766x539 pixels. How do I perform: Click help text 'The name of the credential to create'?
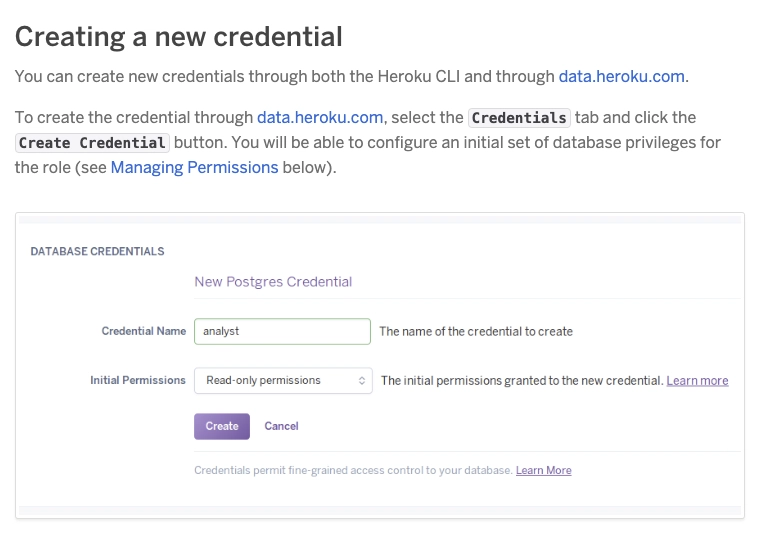pyautogui.click(x=476, y=331)
